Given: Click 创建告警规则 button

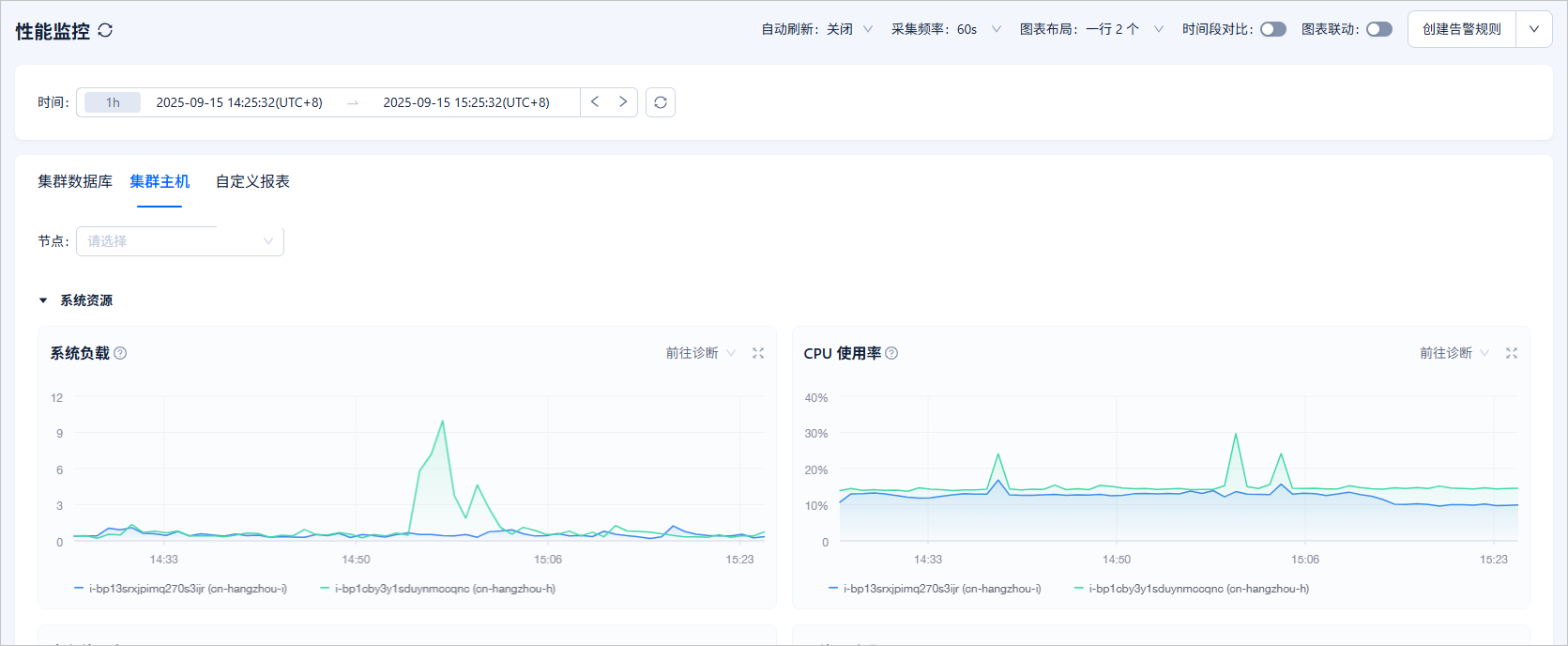Looking at the screenshot, I should [1462, 29].
